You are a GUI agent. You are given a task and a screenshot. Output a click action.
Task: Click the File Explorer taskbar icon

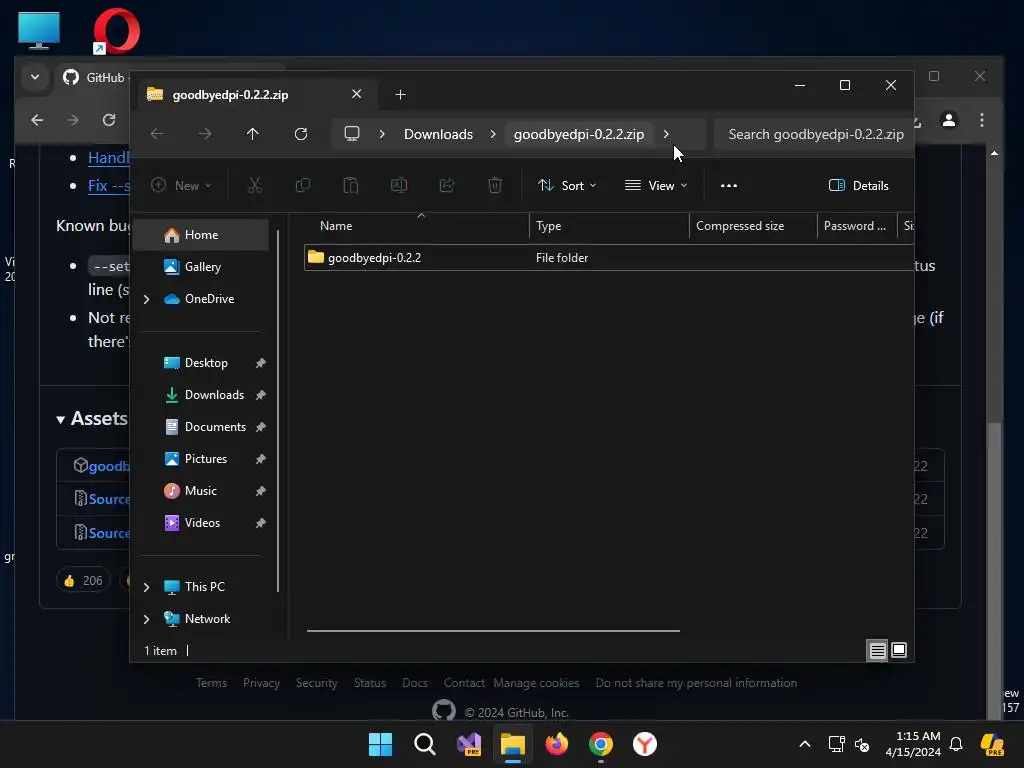(513, 744)
